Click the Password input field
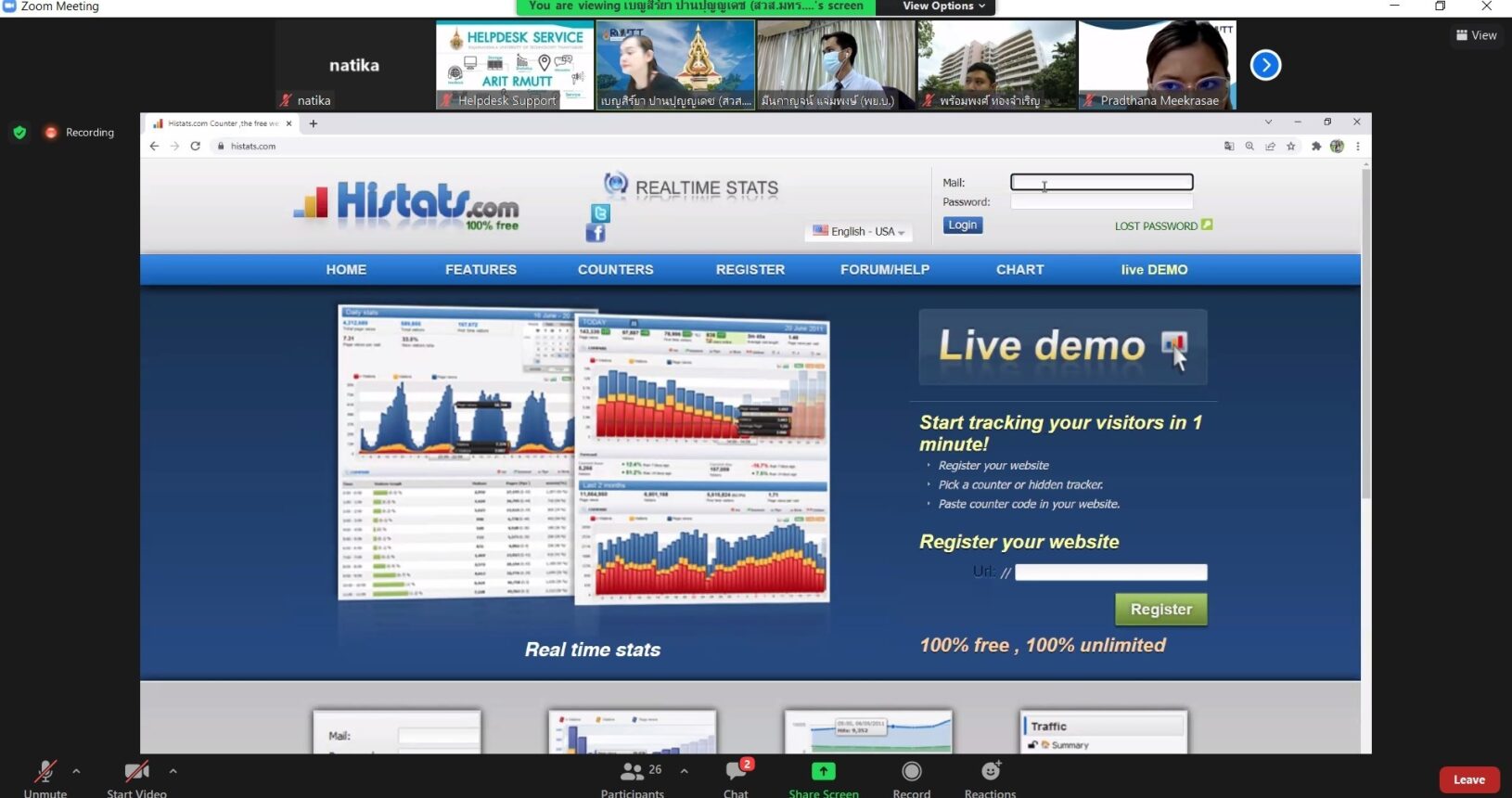Screen dimensions: 1512x798 click(x=1102, y=201)
